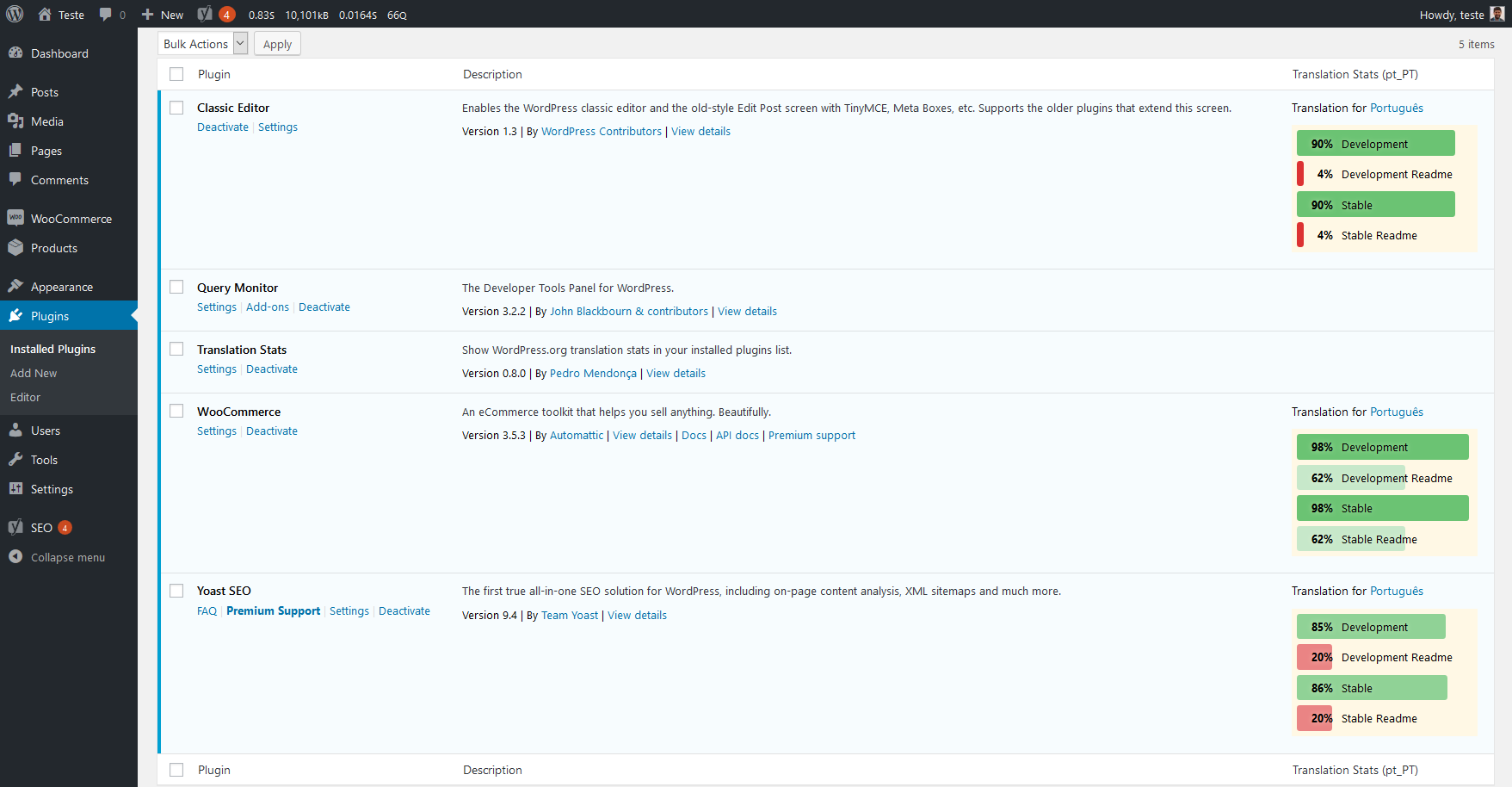Open Yoast SEO FAQ link
The image size is (1512, 787).
(207, 610)
